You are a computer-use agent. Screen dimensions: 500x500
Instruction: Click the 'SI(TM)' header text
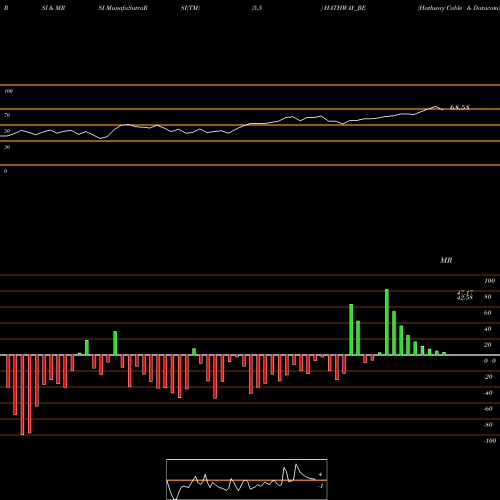(190, 8)
